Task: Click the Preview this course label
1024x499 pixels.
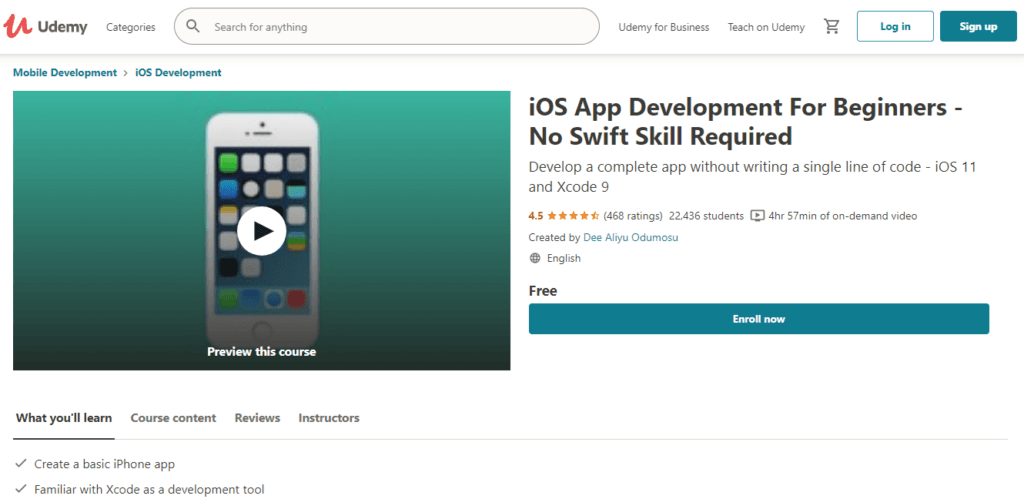Action: point(261,351)
